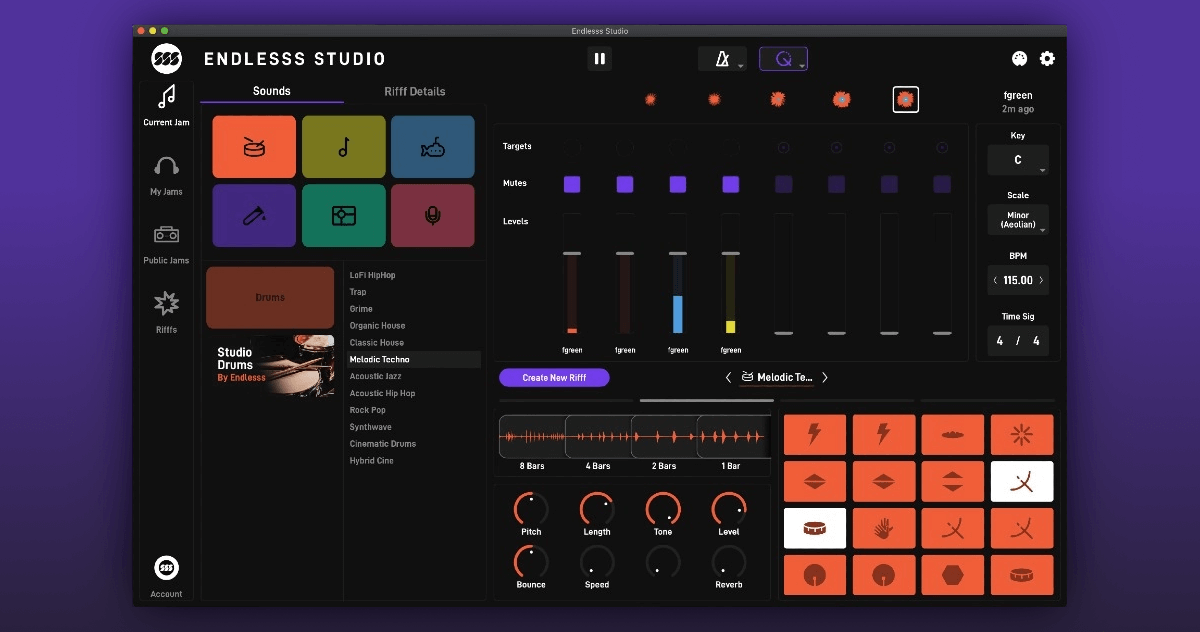This screenshot has width=1200, height=632.
Task: Select the music note instrument tile
Action: click(x=343, y=147)
